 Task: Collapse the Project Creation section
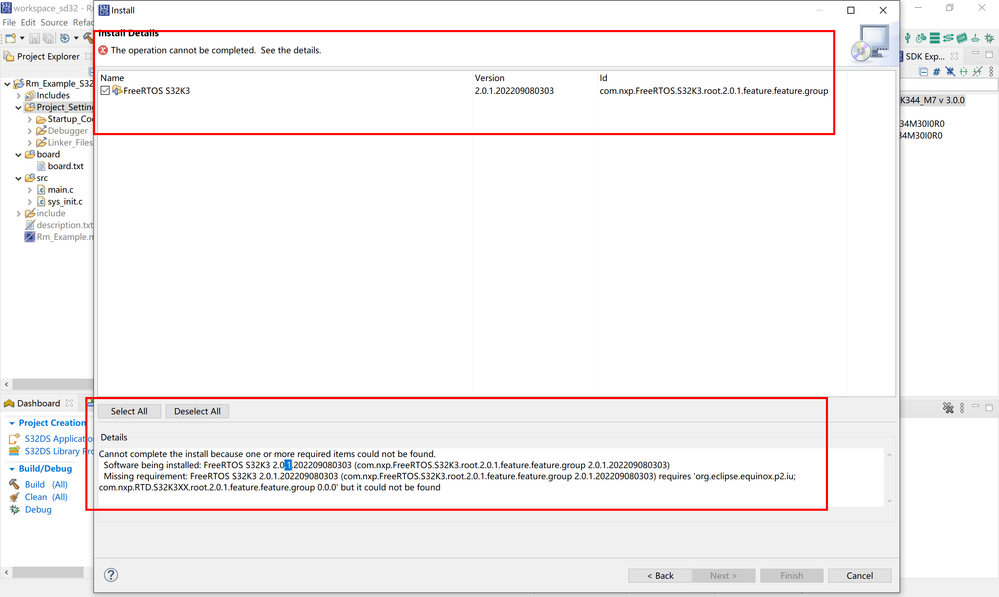click(11, 423)
